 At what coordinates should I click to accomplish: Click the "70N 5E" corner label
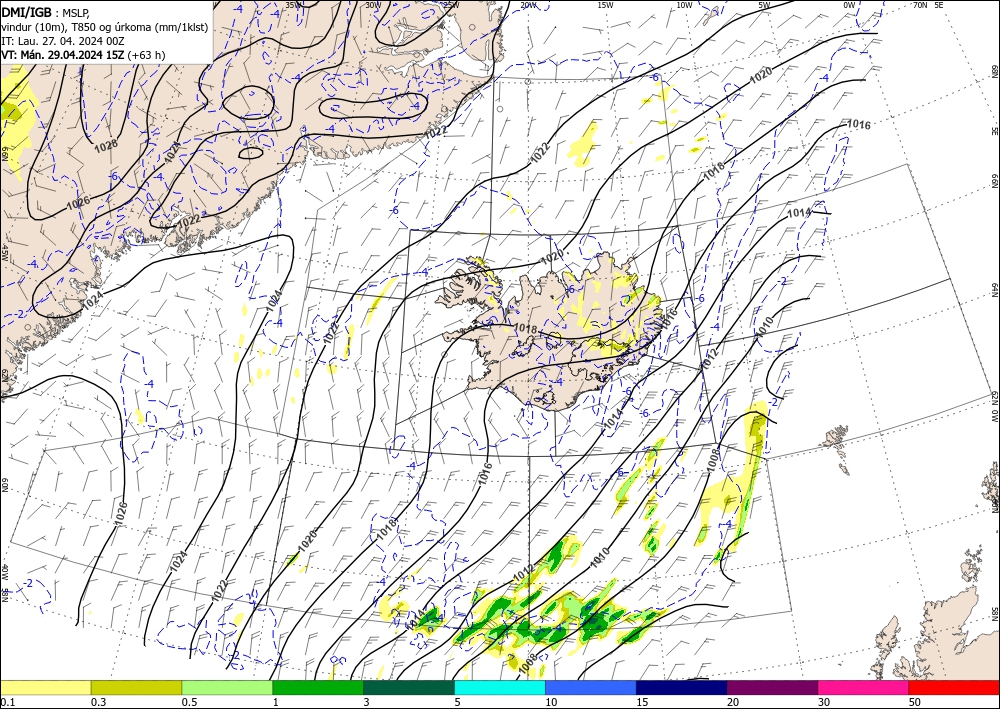point(928,5)
